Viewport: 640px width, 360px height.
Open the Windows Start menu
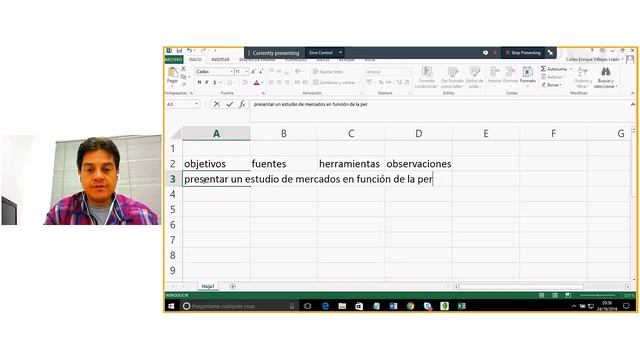pos(171,306)
